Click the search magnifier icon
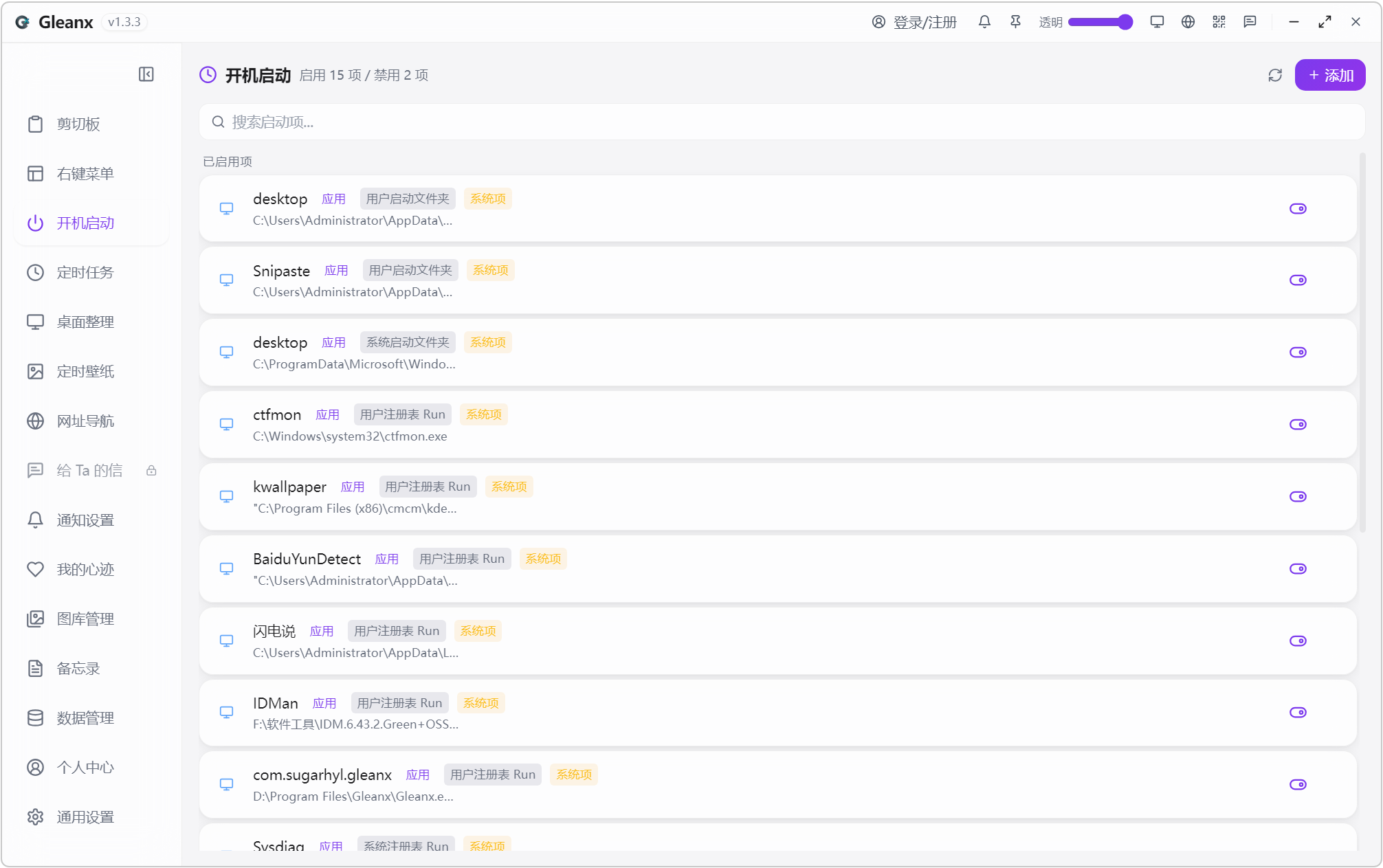1383x868 pixels. 218,122
